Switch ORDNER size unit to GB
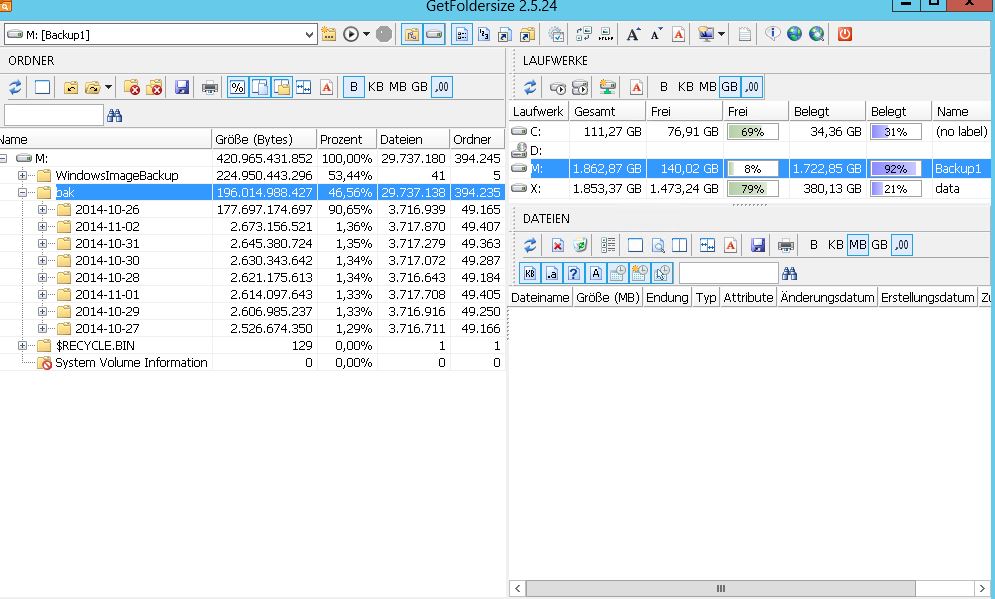 pos(419,87)
